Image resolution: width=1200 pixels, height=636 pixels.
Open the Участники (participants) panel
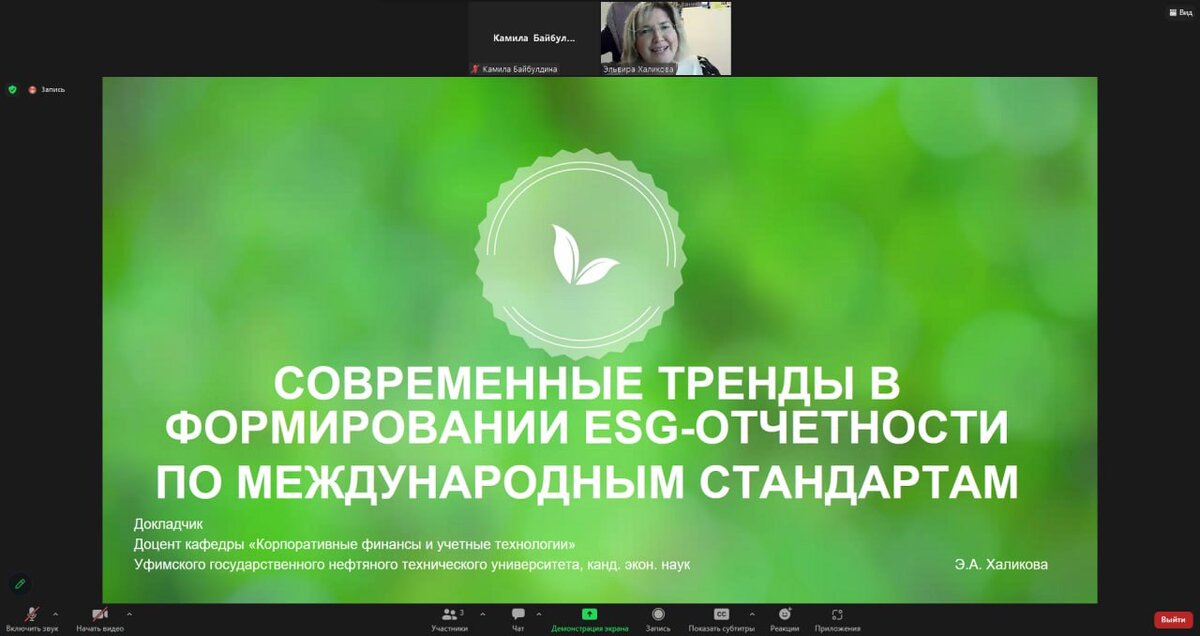click(450, 618)
